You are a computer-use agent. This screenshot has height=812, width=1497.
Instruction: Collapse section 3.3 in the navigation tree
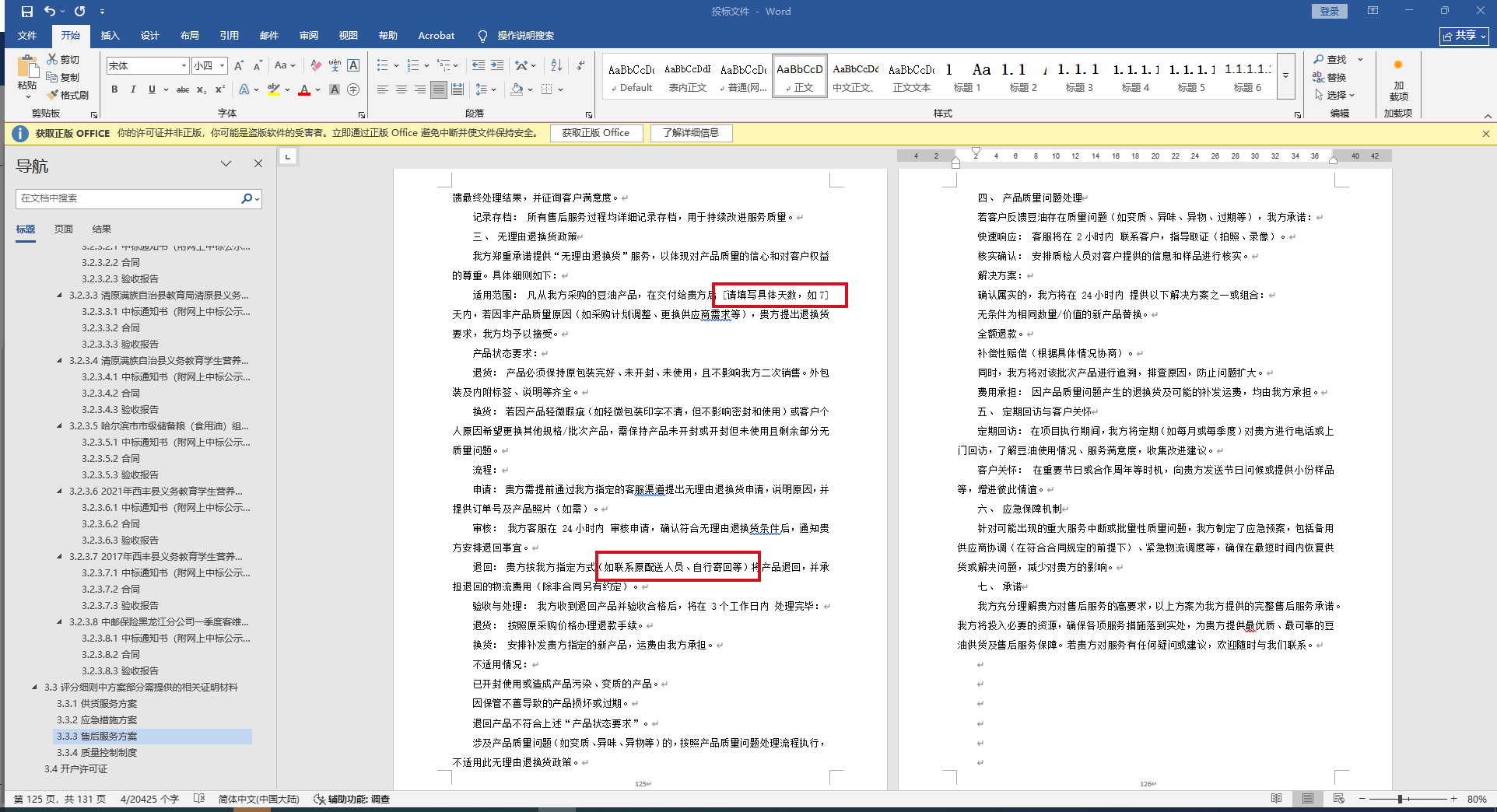34,688
